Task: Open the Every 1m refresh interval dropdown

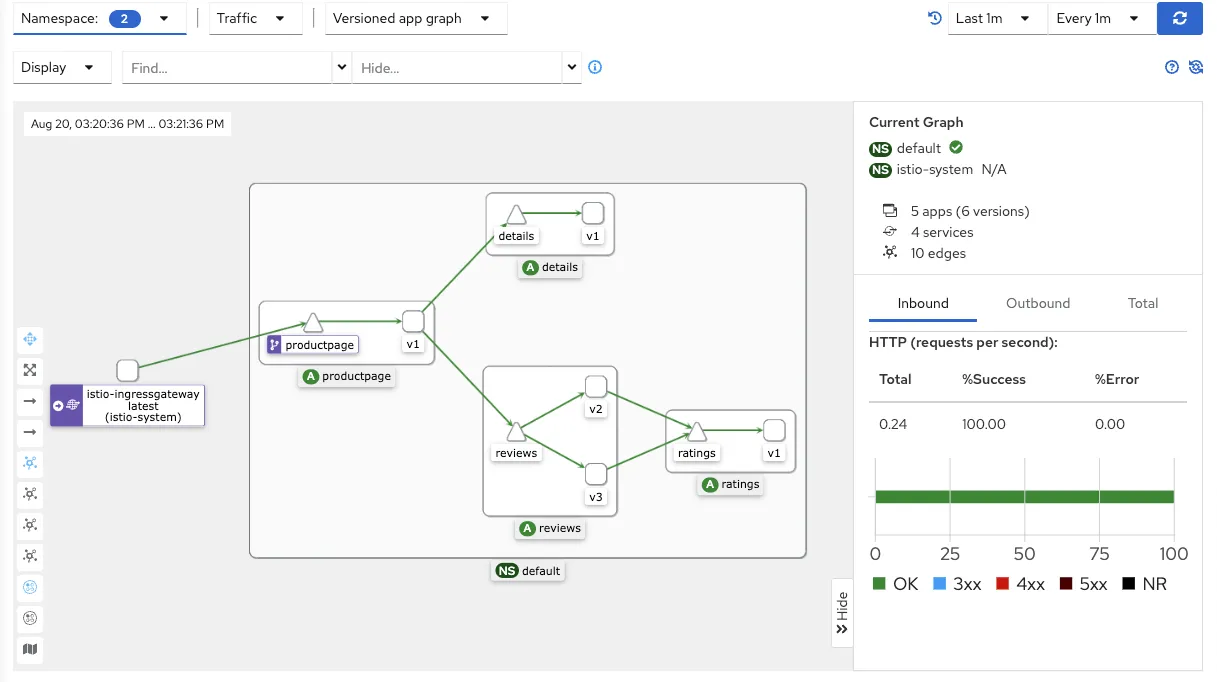Action: point(1101,18)
